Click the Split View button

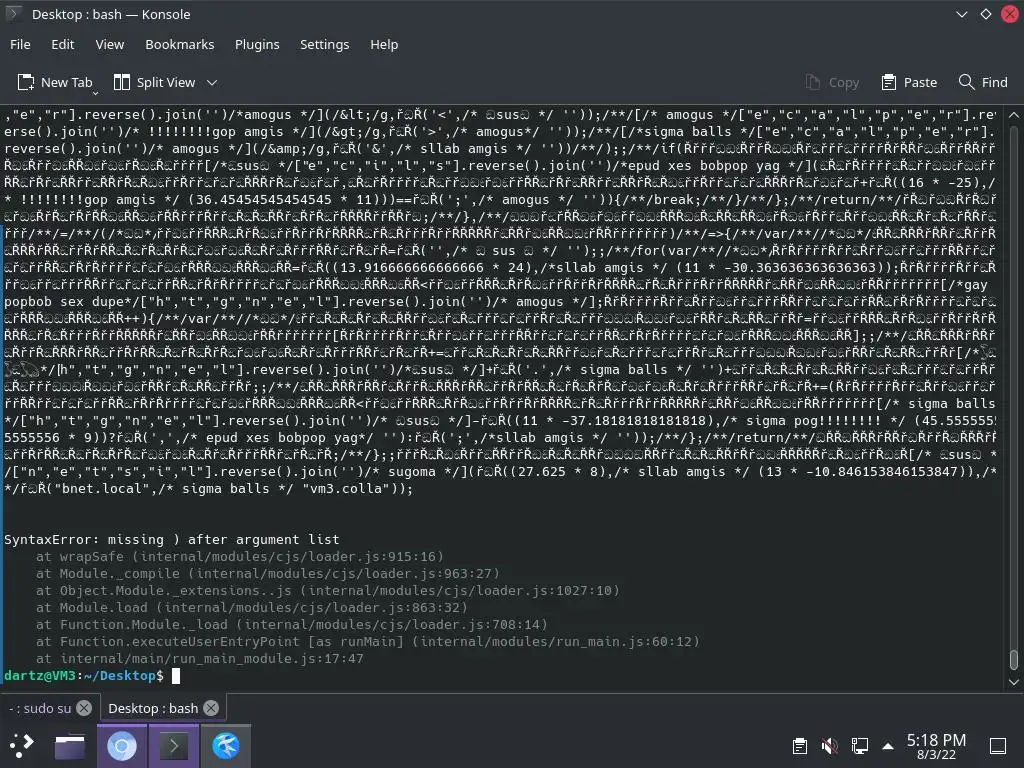155,82
